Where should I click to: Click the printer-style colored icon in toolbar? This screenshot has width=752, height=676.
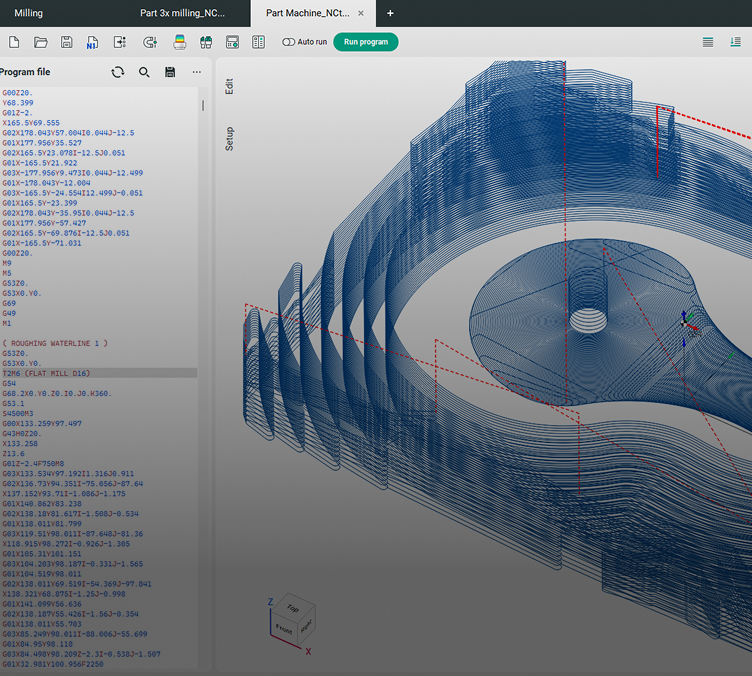[x=180, y=42]
